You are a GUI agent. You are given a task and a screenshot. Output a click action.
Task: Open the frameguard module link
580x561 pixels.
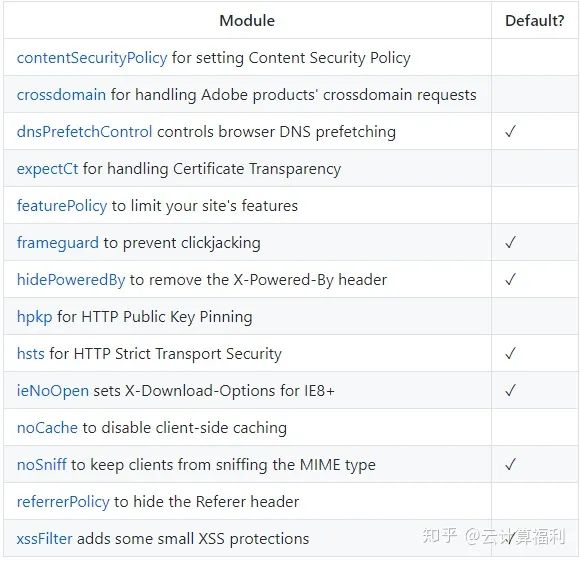click(58, 243)
